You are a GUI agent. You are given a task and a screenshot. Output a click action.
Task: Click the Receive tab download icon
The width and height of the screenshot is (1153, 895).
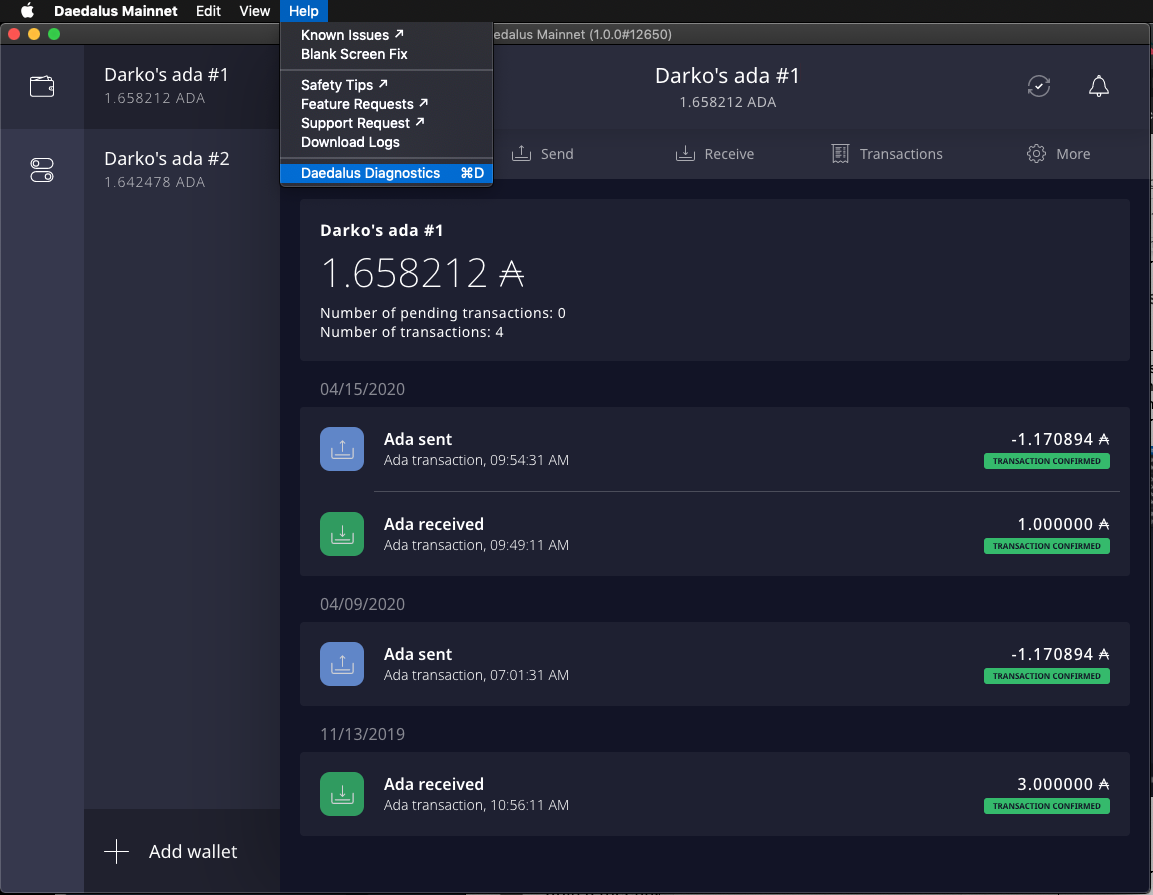coord(685,153)
